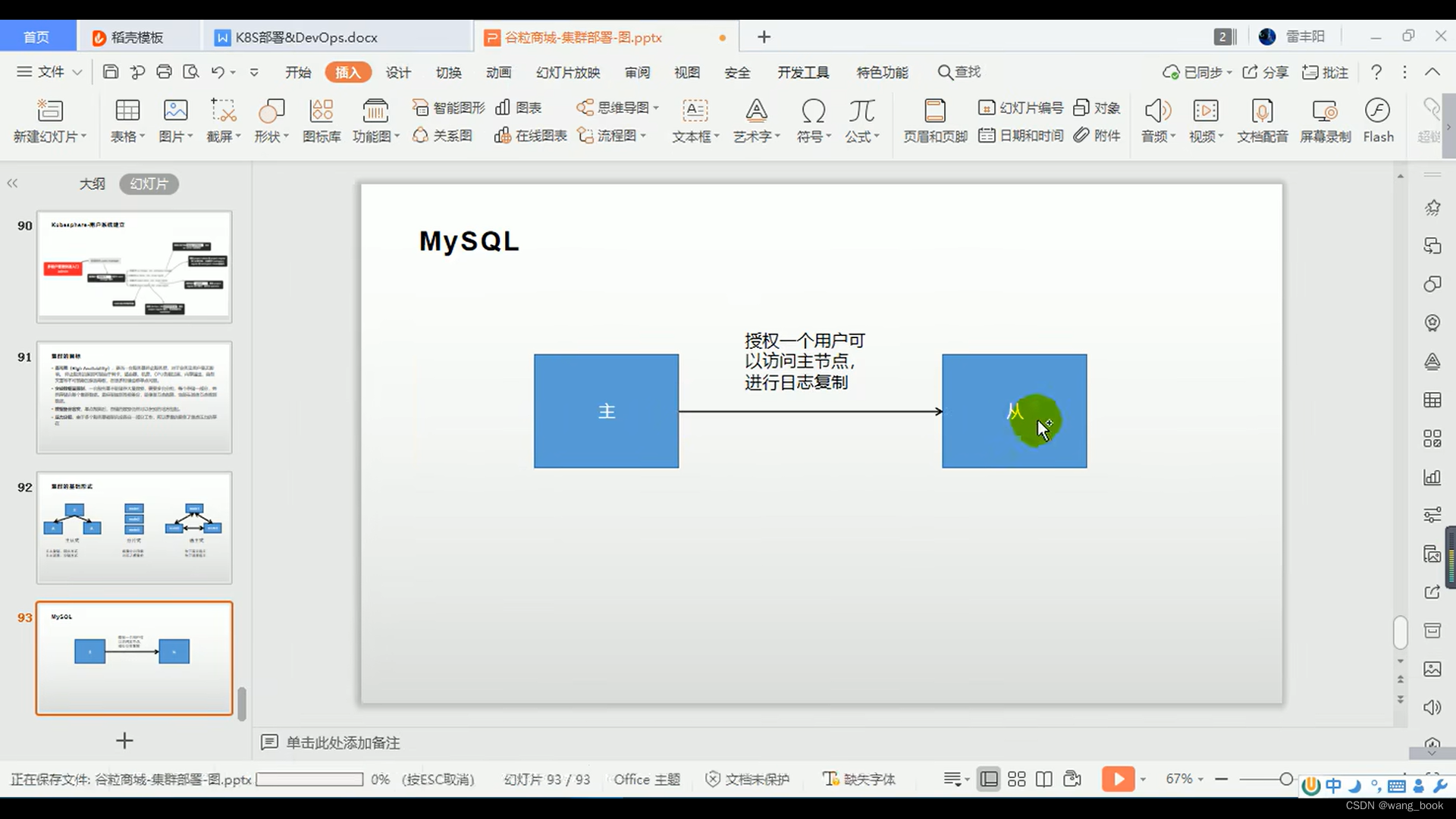Open the 开始 ribbon tab
The image size is (1456, 819).
click(x=298, y=73)
